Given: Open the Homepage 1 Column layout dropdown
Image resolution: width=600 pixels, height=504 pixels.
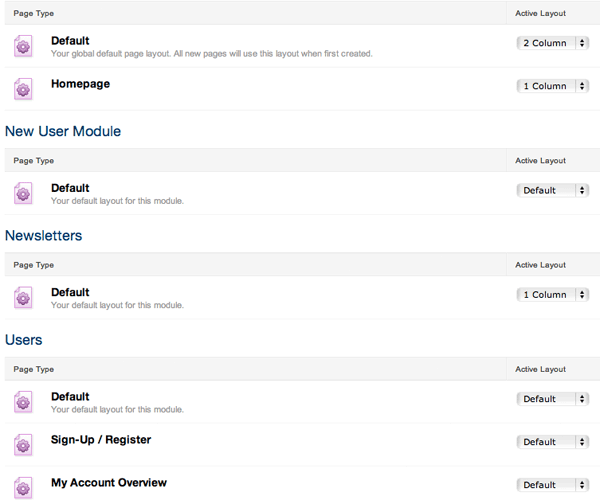Looking at the screenshot, I should 553,86.
